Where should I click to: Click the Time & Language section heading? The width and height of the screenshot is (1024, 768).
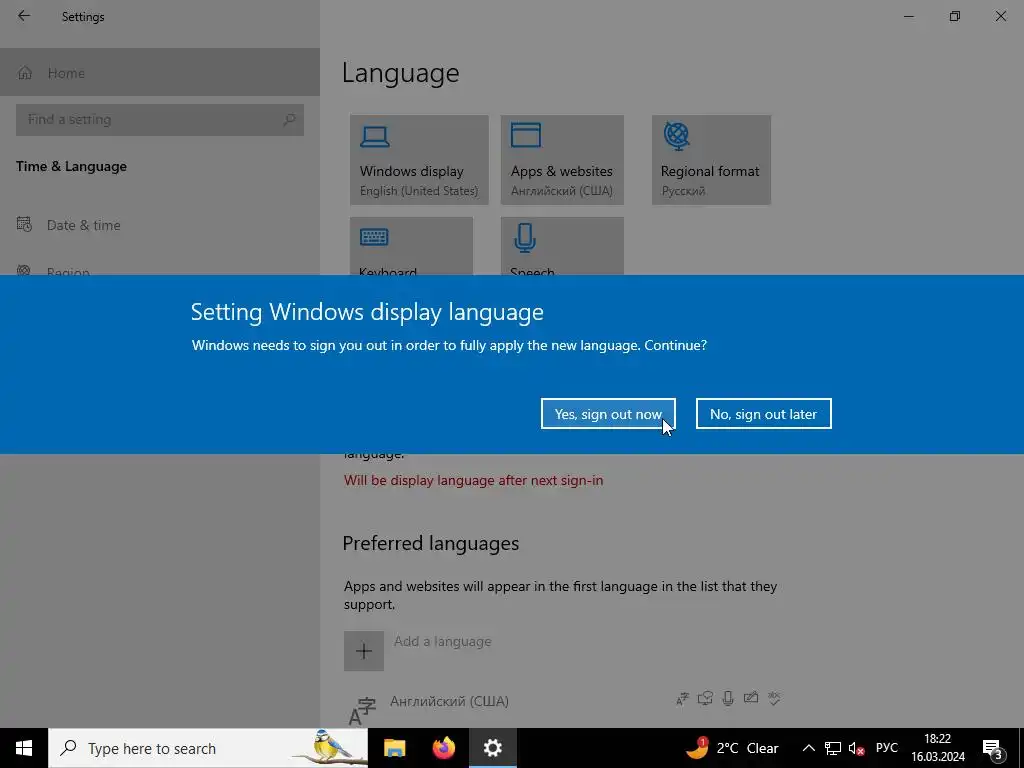[71, 167]
